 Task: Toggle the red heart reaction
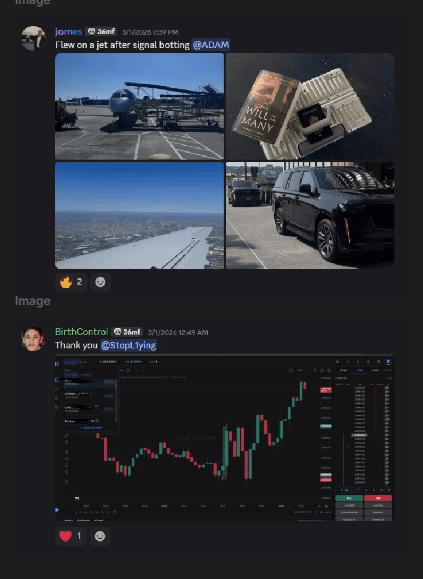click(71, 536)
